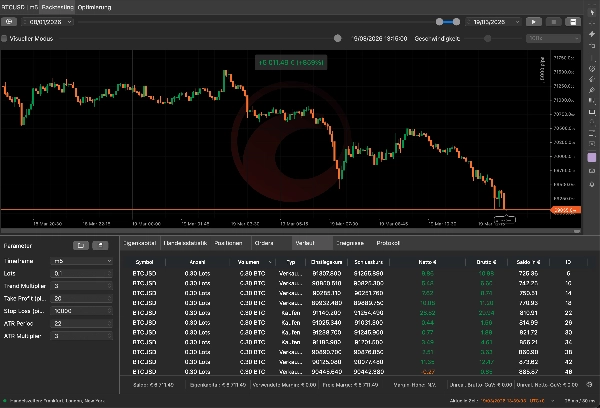
Task: Click the ATR Multiplier input field
Action: (82, 336)
